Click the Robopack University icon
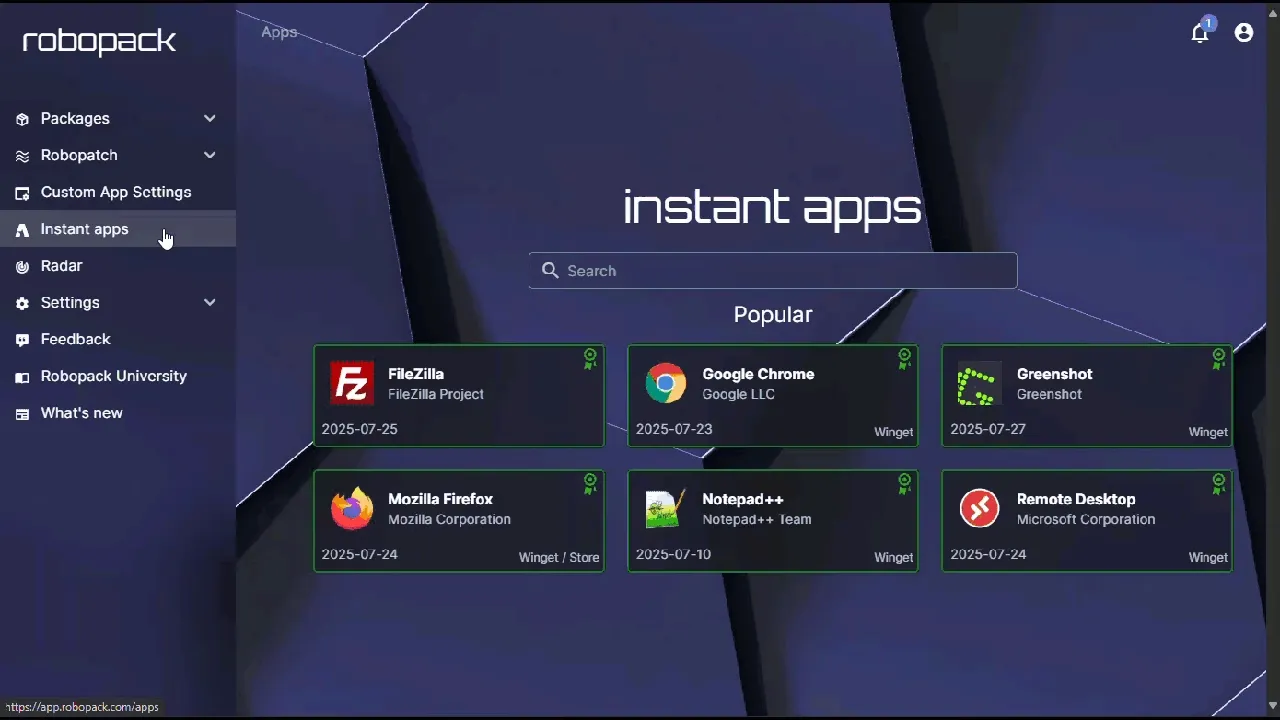Screen dimensions: 1280x720 pyautogui.click(x=22, y=377)
